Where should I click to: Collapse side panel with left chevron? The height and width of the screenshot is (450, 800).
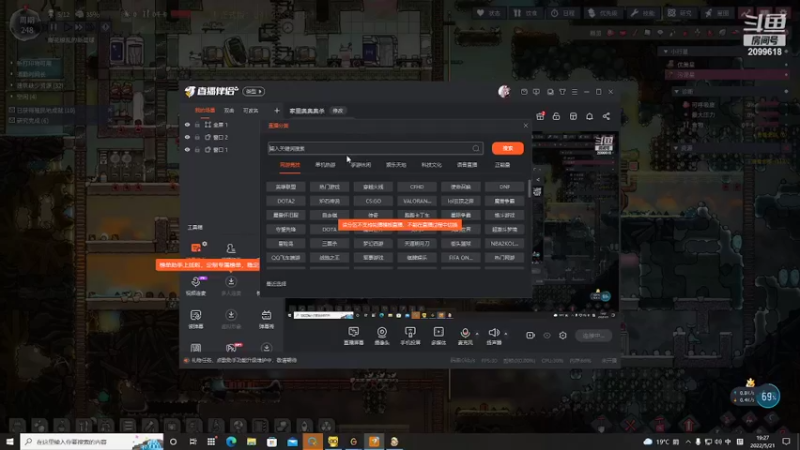pos(537,180)
